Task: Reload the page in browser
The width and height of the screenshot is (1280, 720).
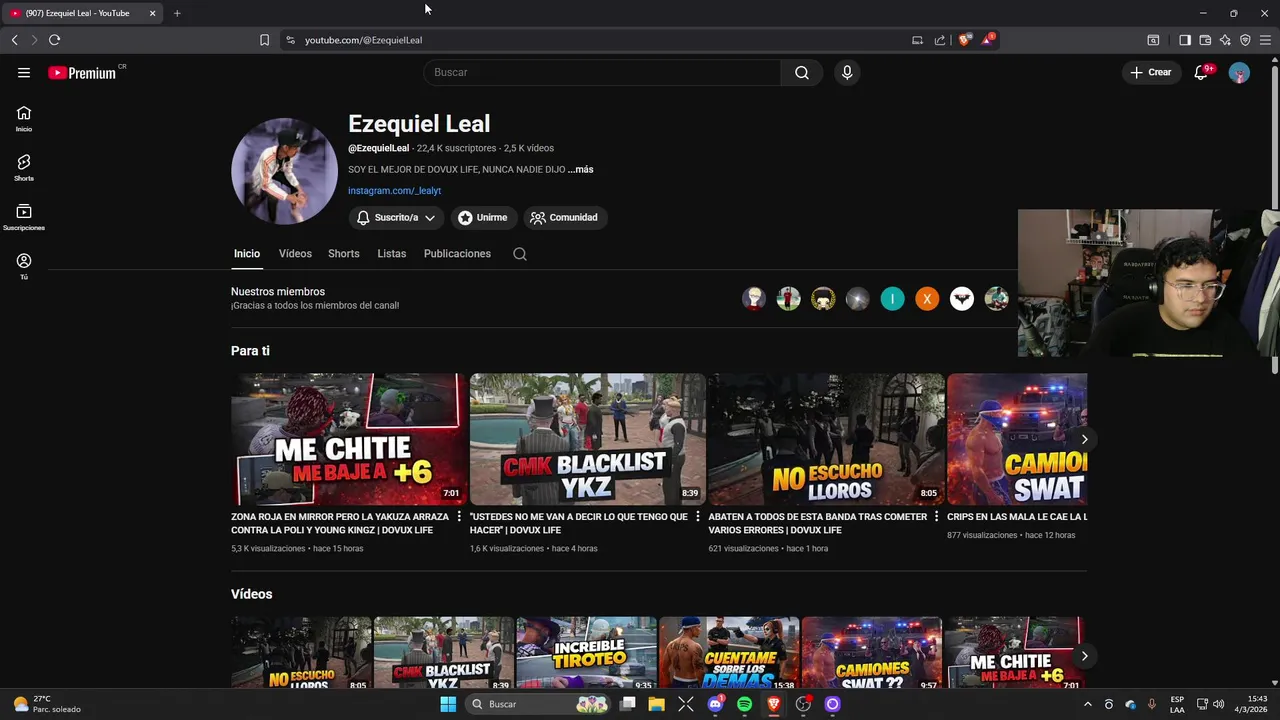Action: click(x=54, y=40)
